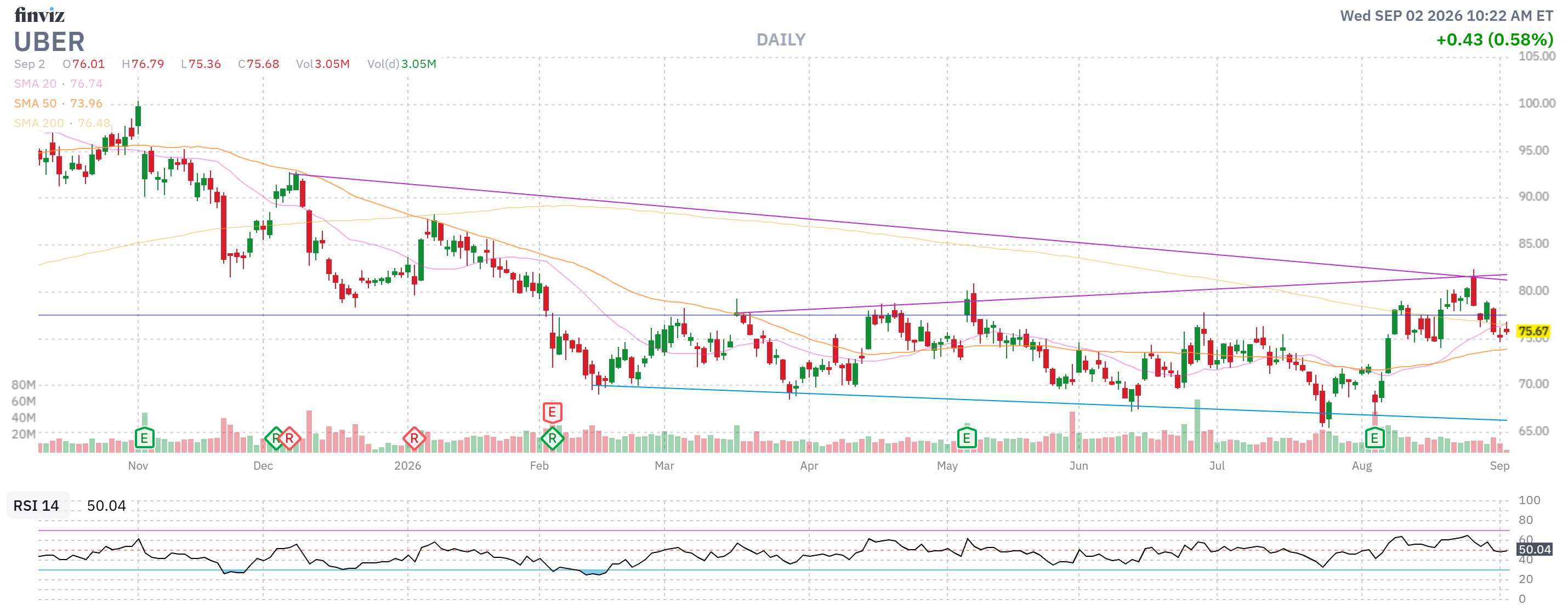Click the May month label on the time axis
The width and height of the screenshot is (1568, 616).
coord(947,466)
